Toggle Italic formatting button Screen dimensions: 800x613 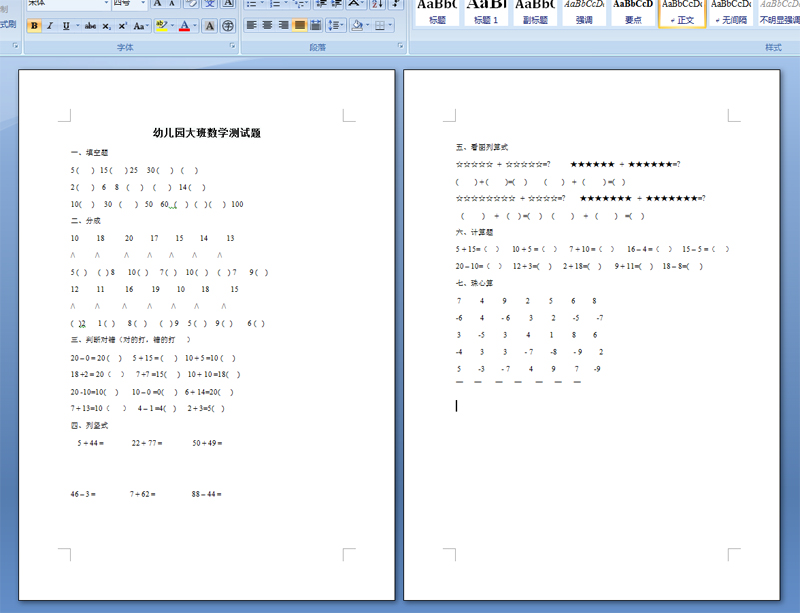[x=49, y=26]
